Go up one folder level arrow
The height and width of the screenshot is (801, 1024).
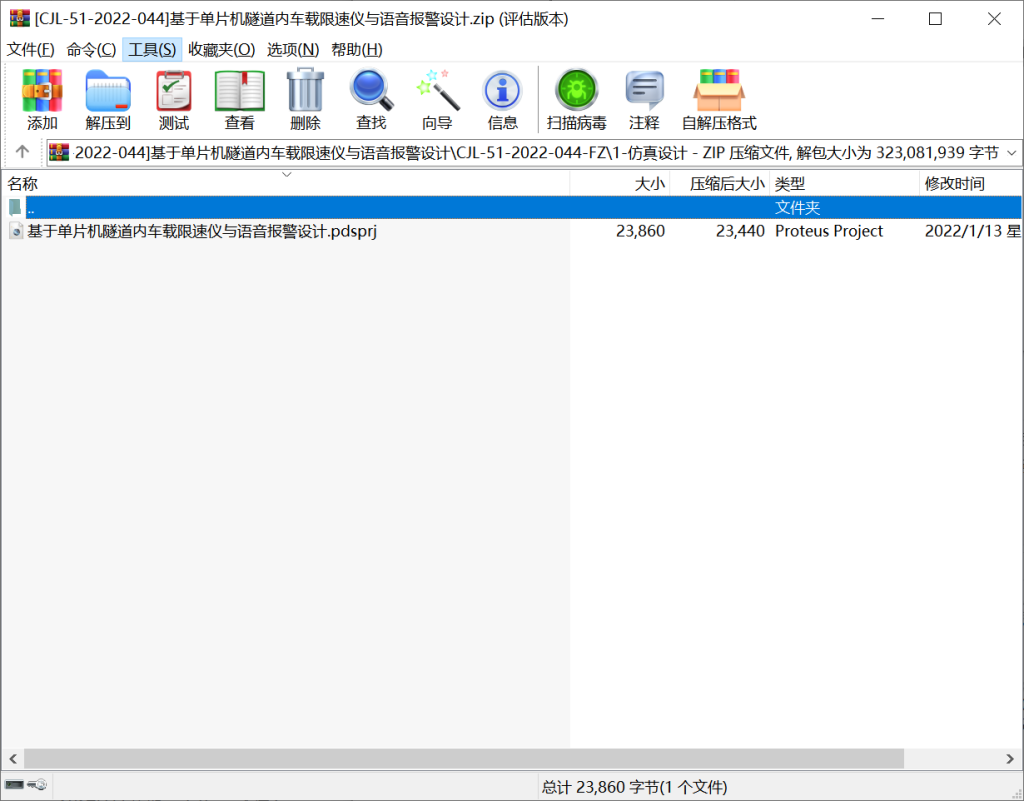point(22,153)
